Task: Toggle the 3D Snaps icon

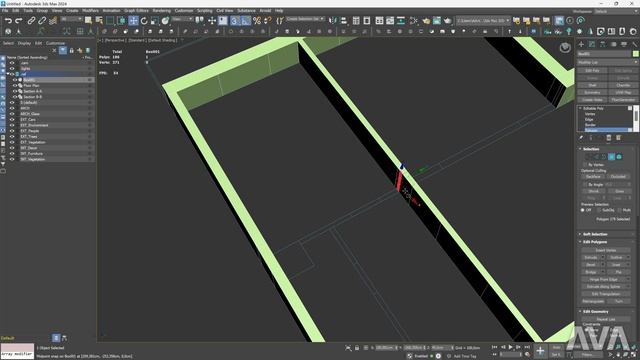Action: [x=235, y=20]
